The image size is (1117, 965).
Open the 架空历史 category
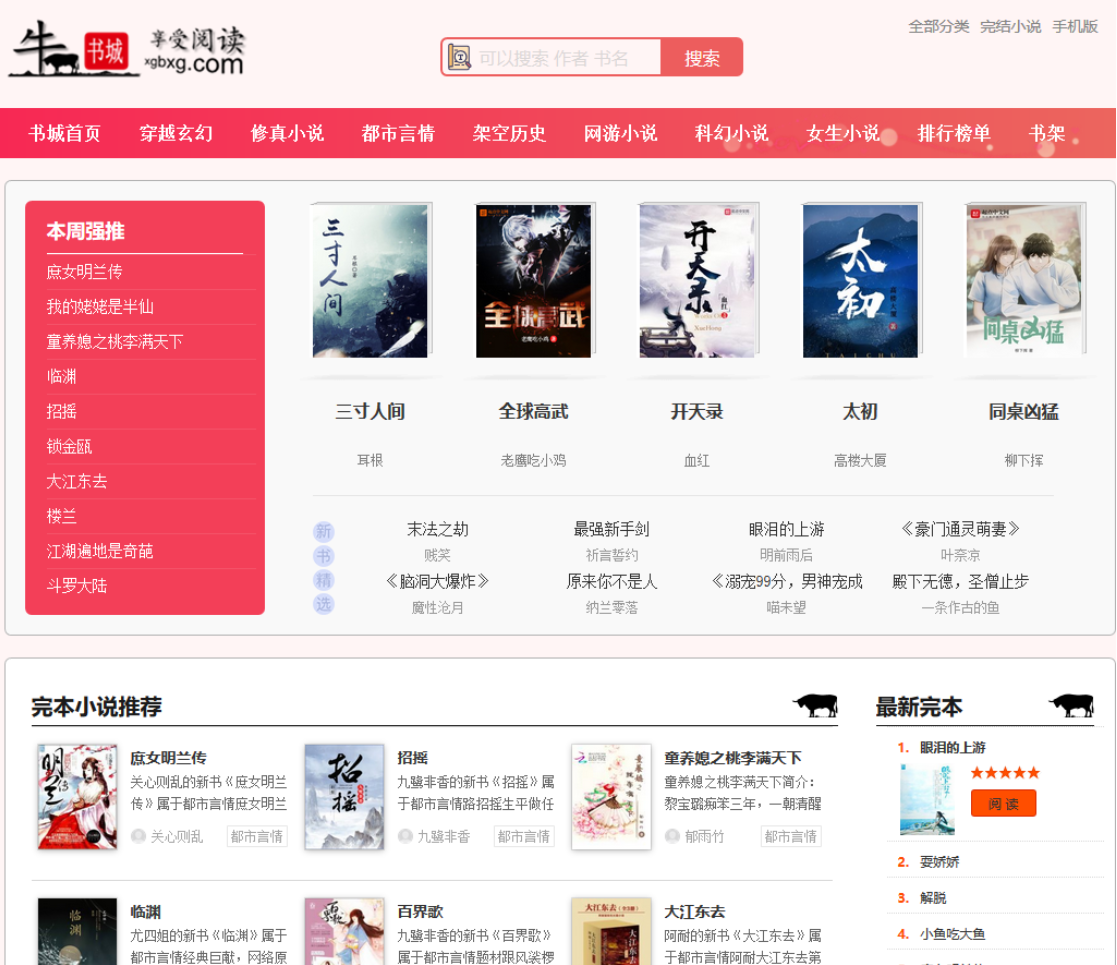click(509, 133)
